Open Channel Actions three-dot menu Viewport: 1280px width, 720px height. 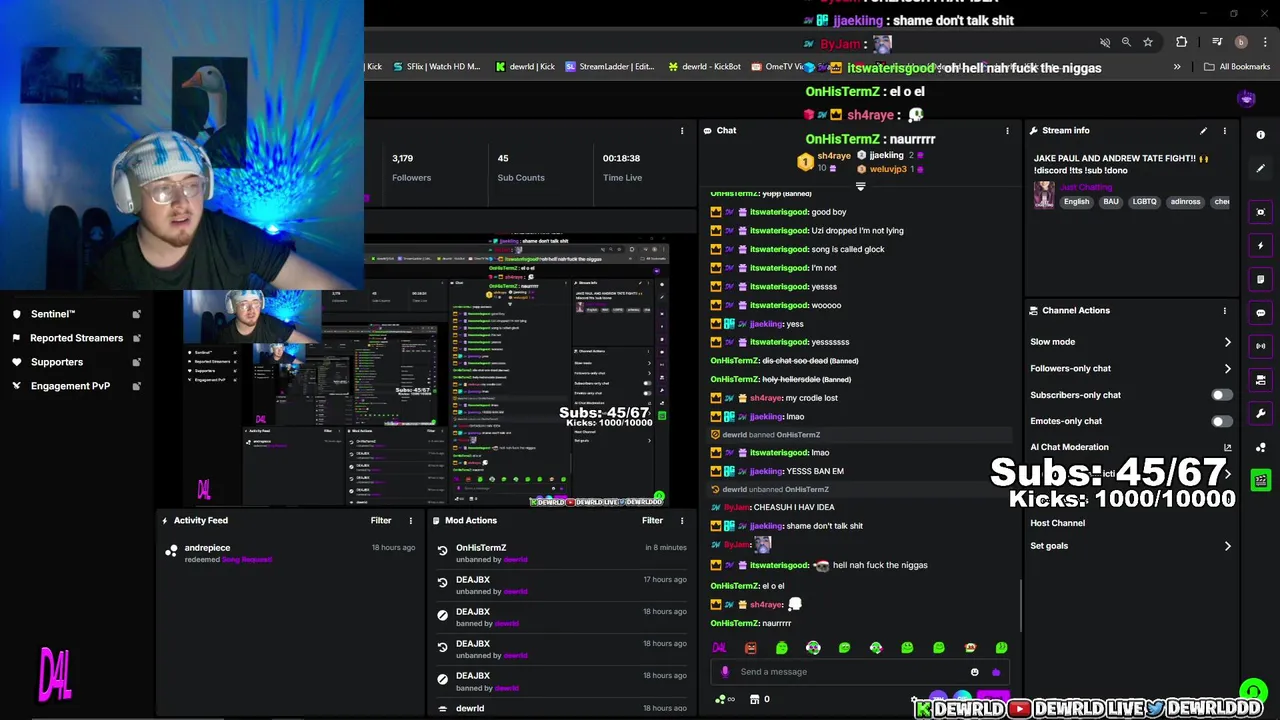1224,310
